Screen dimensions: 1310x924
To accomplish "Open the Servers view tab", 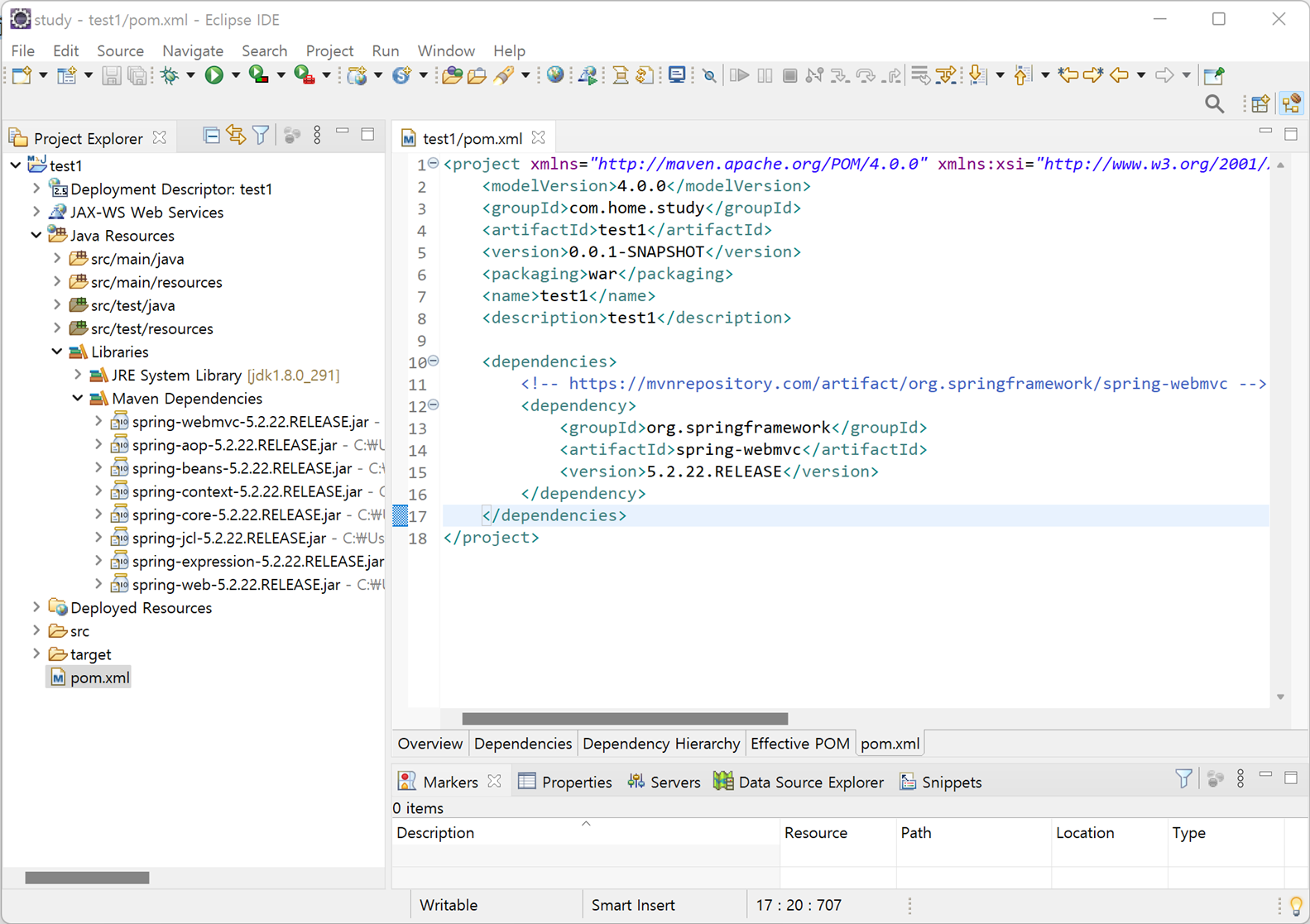I will coord(664,782).
